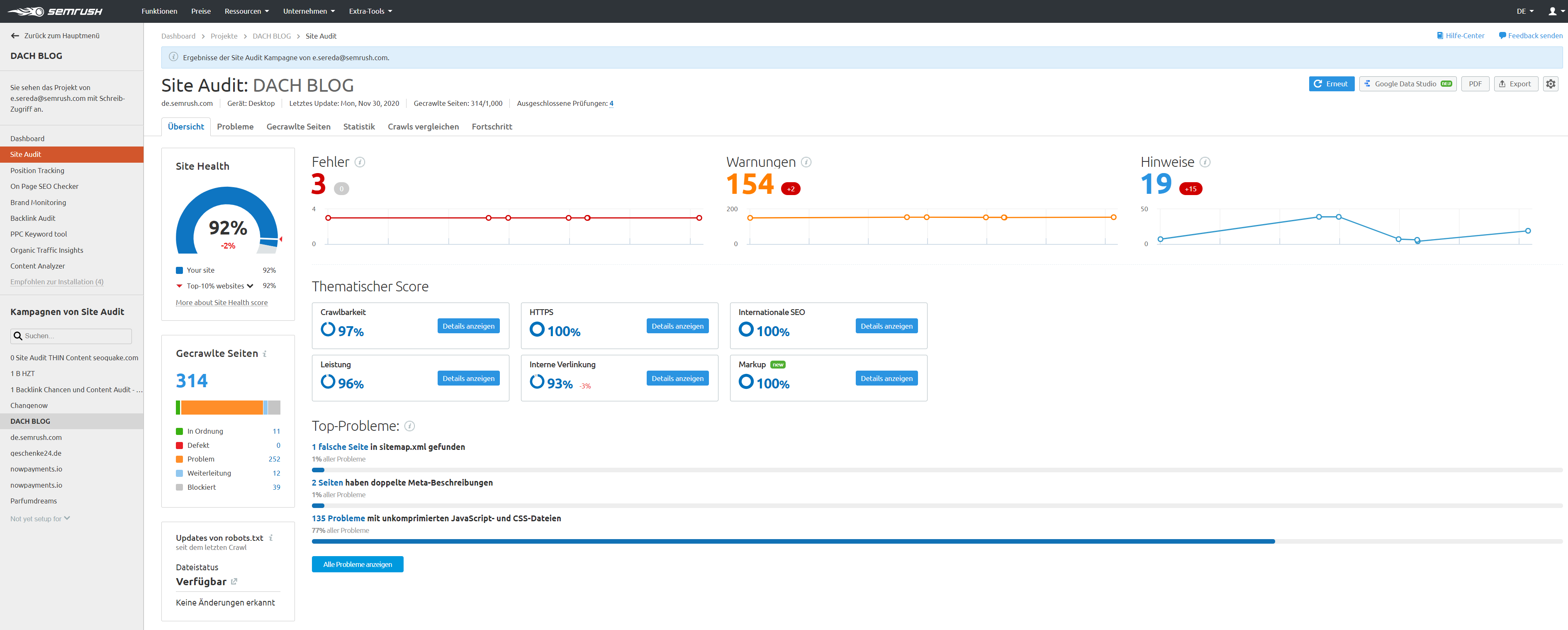This screenshot has width=1568, height=630.
Task: Click the Hilfe-Center book icon
Action: 1440,36
